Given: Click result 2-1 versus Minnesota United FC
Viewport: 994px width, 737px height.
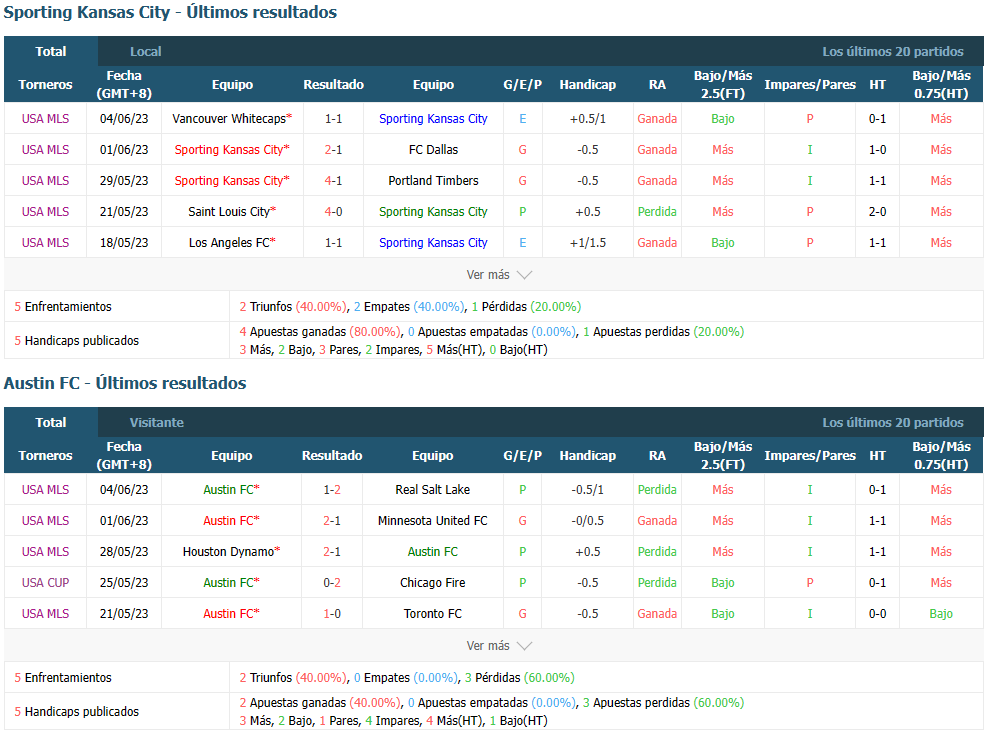Looking at the screenshot, I should point(332,521).
